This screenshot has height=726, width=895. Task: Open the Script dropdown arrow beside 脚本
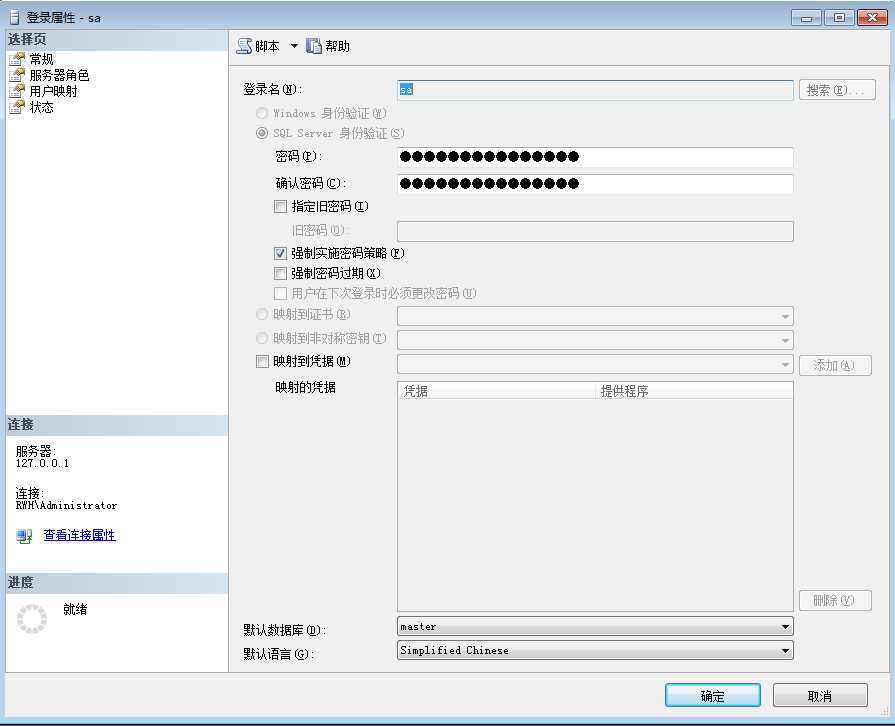click(294, 46)
